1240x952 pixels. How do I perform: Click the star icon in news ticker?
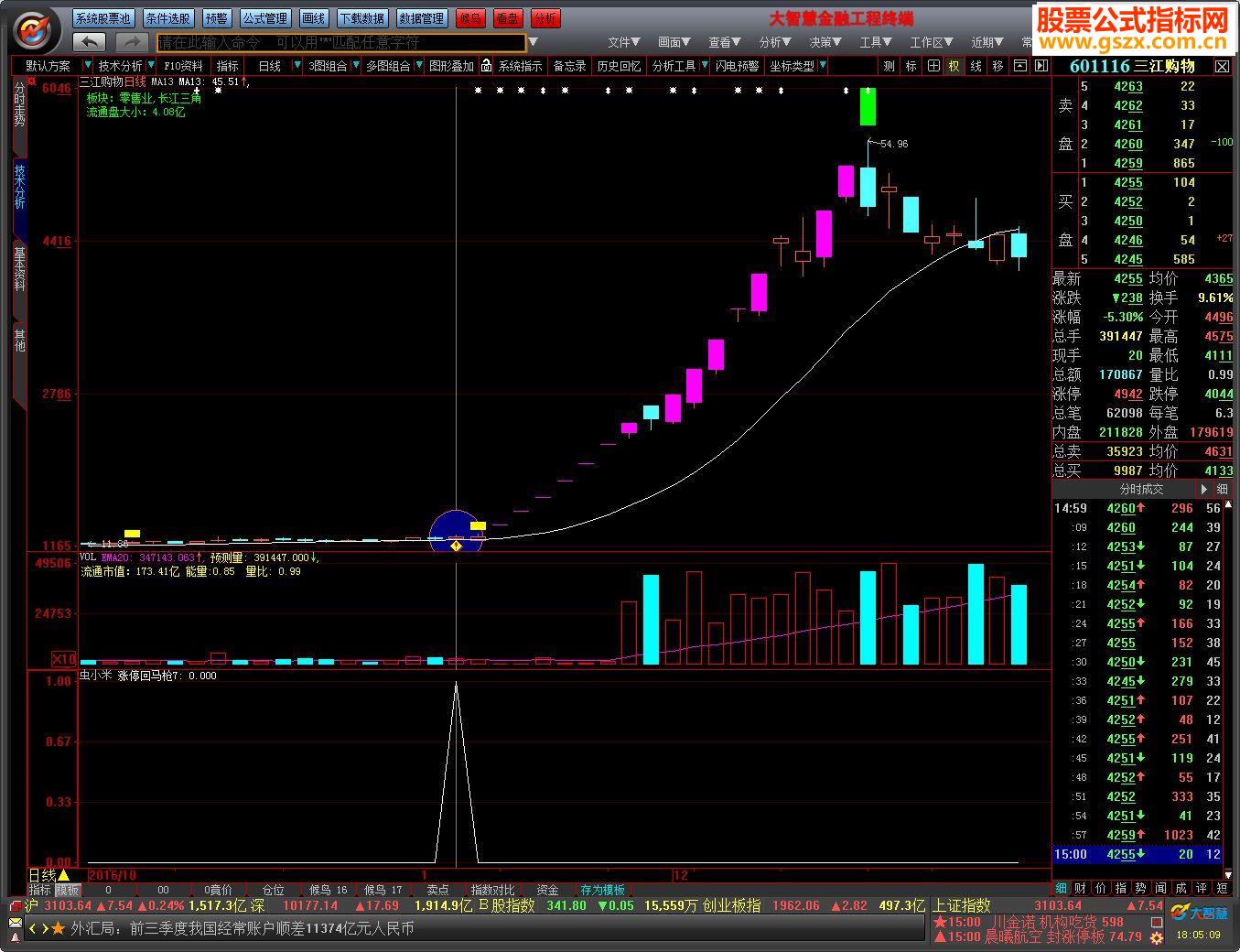pyautogui.click(x=59, y=928)
